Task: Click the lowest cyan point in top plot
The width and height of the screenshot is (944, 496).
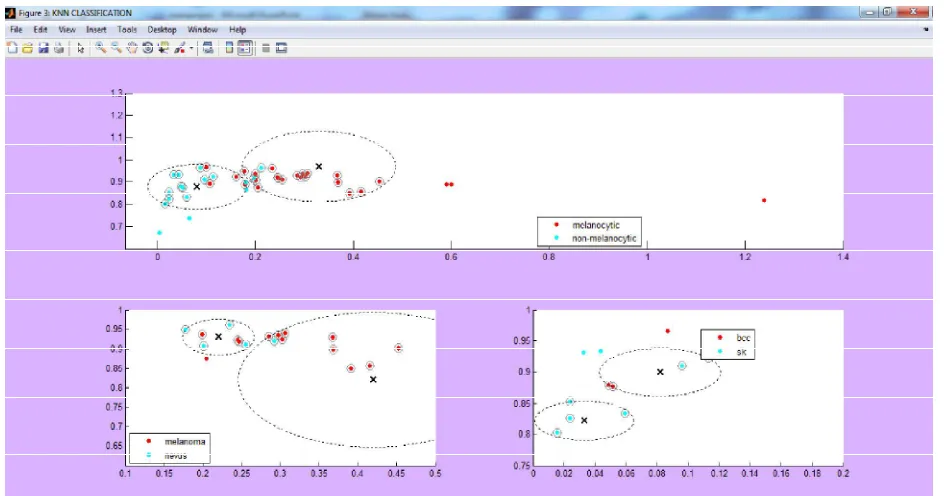Action: tap(160, 232)
